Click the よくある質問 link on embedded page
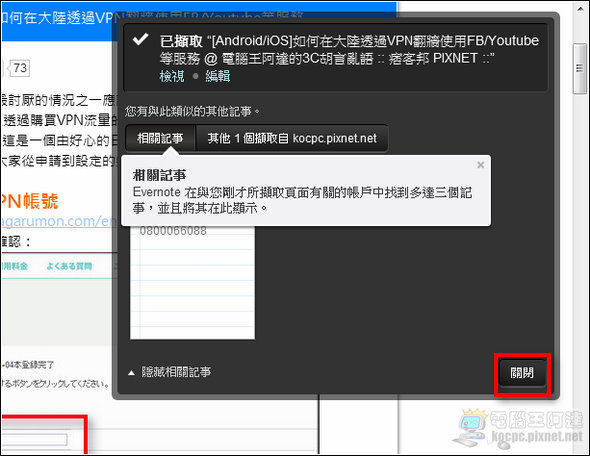Screen dimensions: 590x456 (x=69, y=266)
